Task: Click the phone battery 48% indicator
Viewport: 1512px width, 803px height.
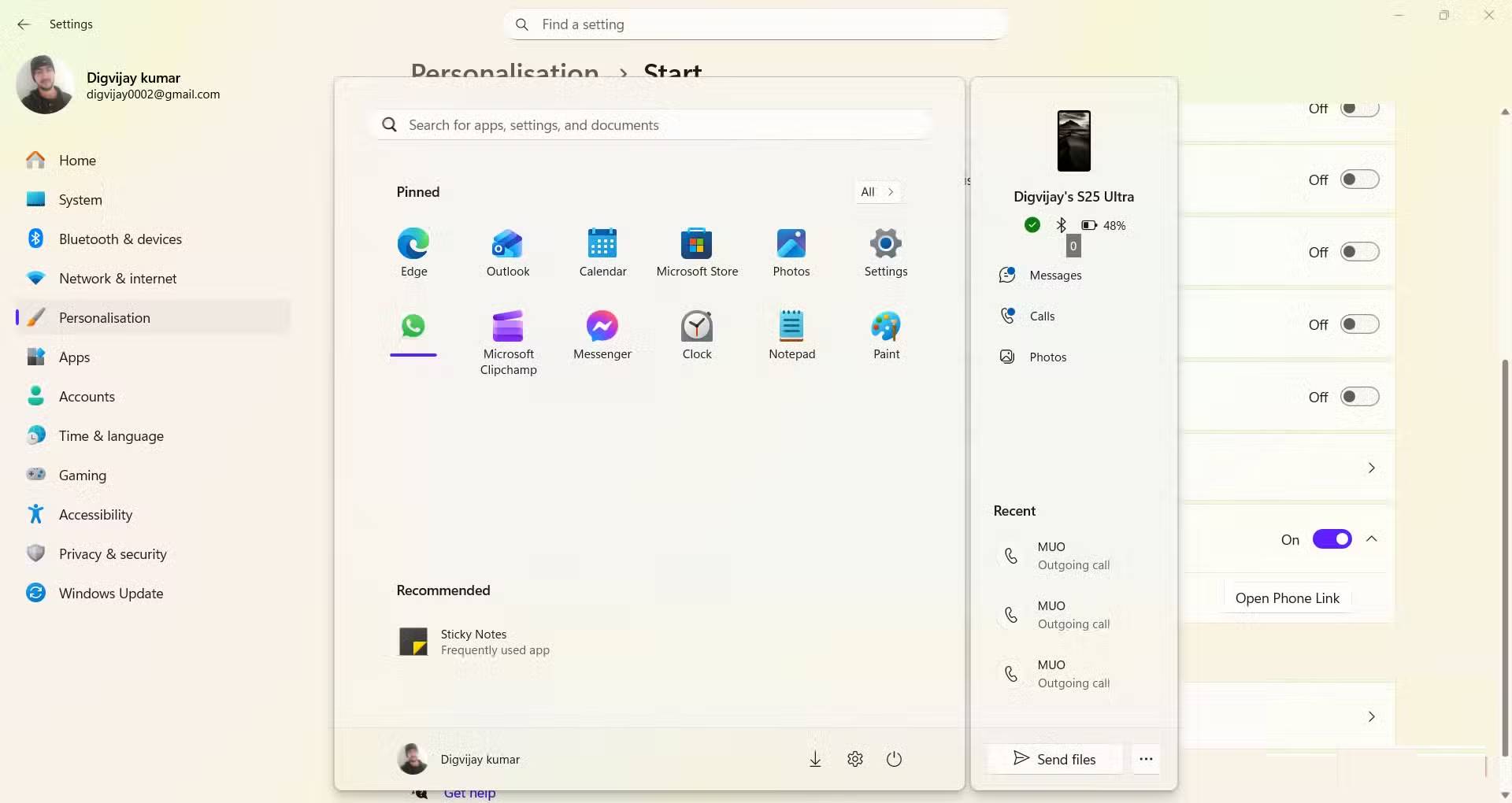Action: click(x=1103, y=225)
